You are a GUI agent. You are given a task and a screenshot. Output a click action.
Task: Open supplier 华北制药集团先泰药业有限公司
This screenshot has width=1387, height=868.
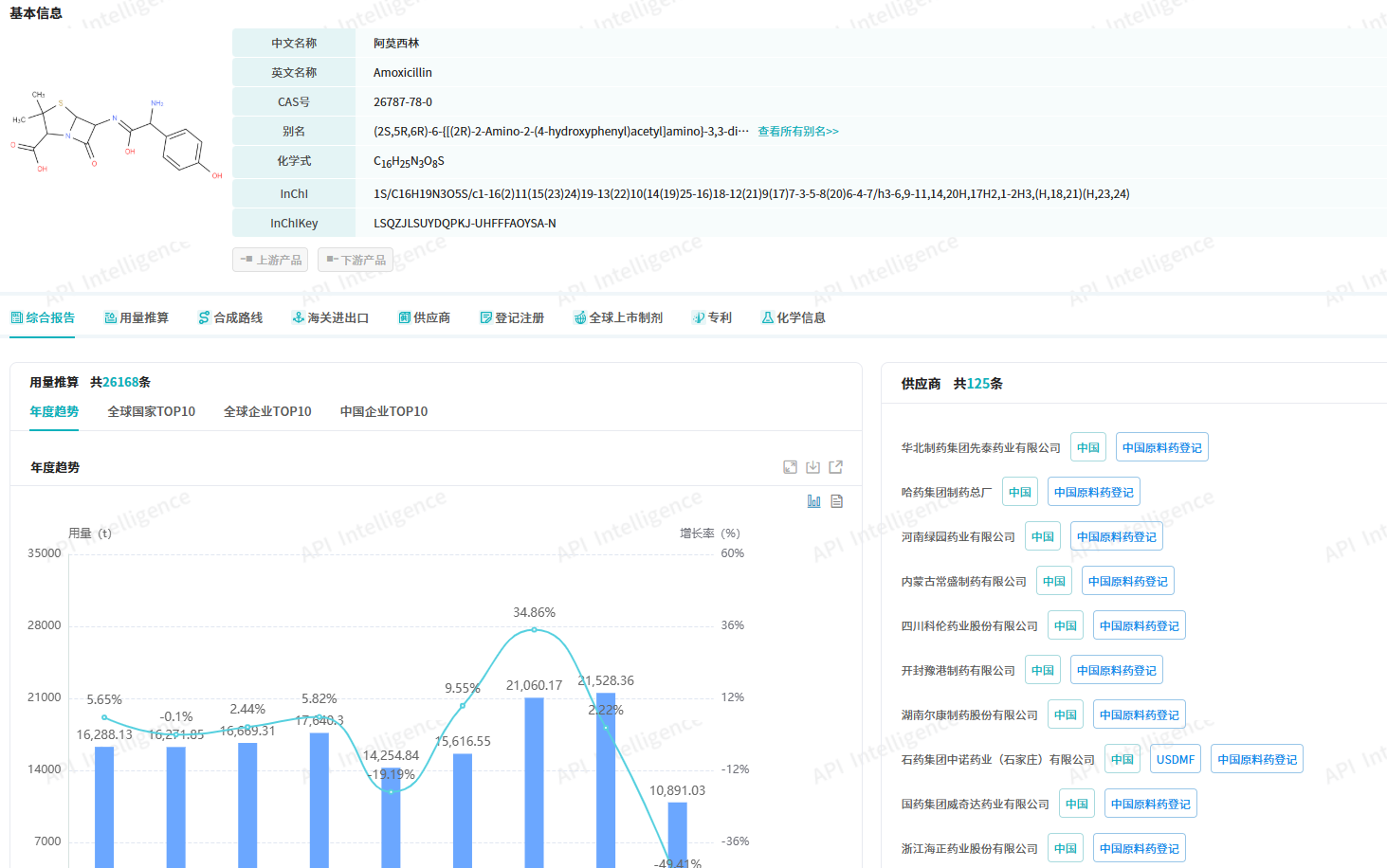tap(980, 448)
